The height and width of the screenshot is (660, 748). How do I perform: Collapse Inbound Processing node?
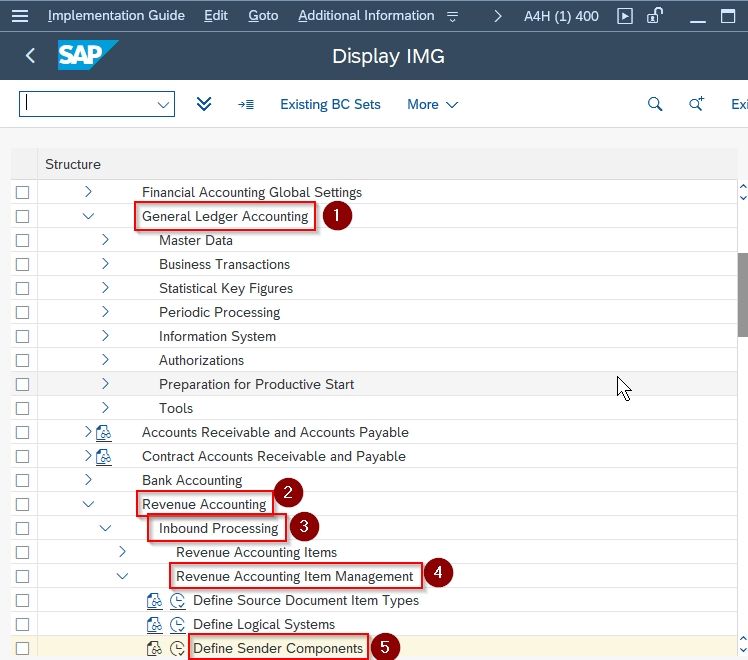[x=105, y=528]
